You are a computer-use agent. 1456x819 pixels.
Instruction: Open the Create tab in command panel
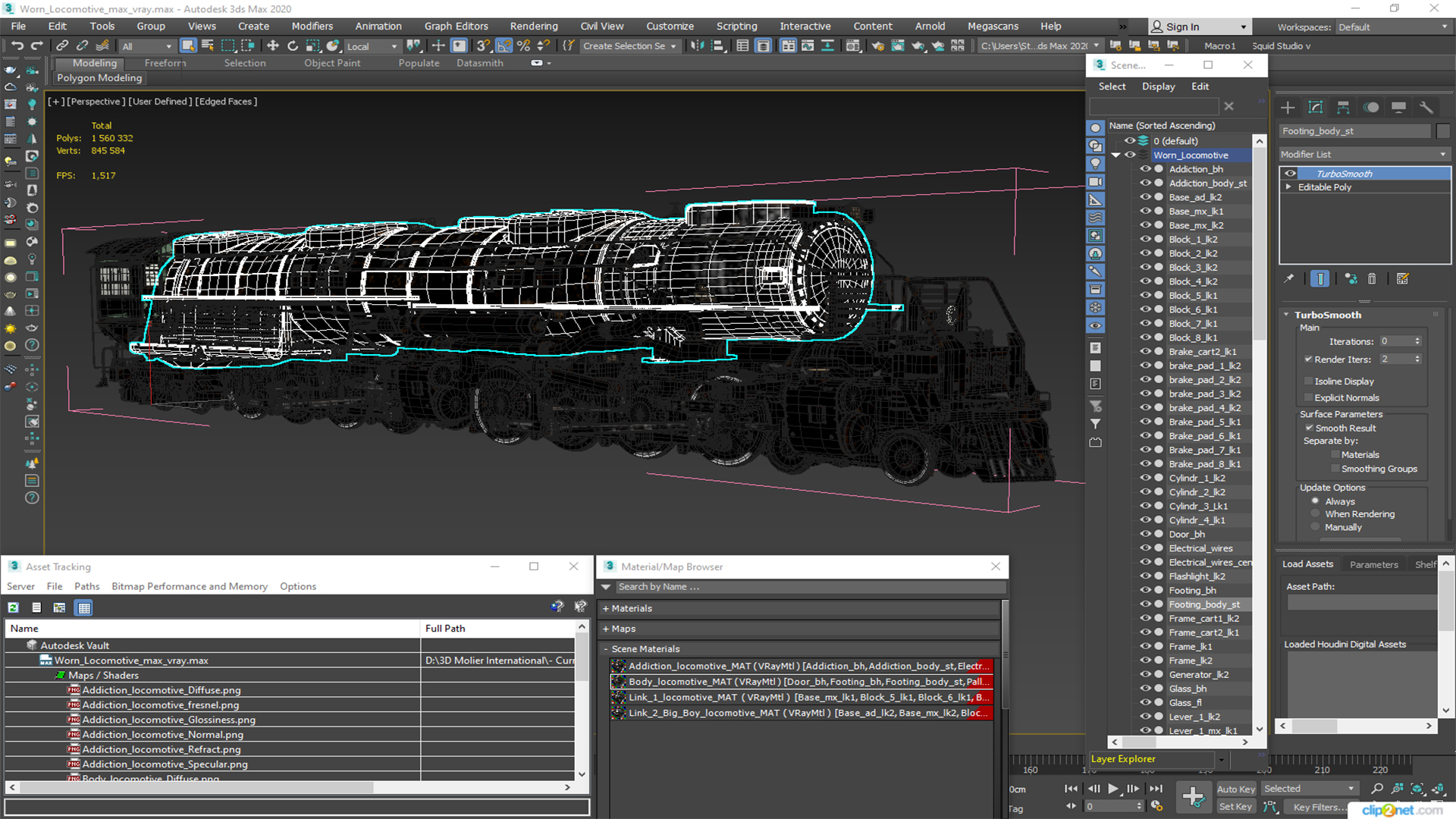[x=1288, y=107]
